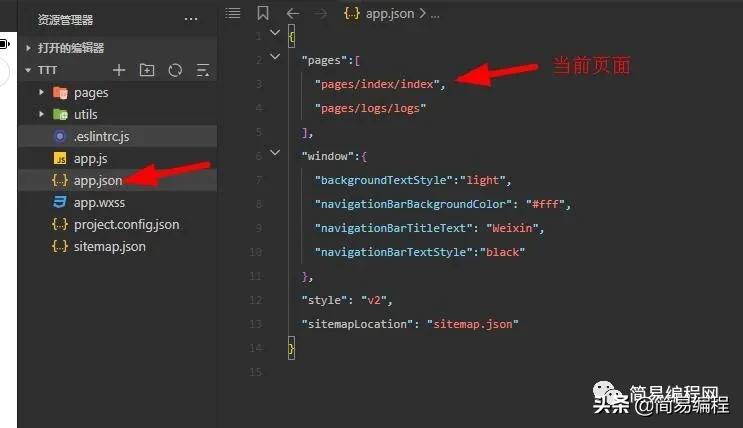Image resolution: width=743 pixels, height=428 pixels.
Task: Open the project.config.json file
Action: tap(127, 225)
